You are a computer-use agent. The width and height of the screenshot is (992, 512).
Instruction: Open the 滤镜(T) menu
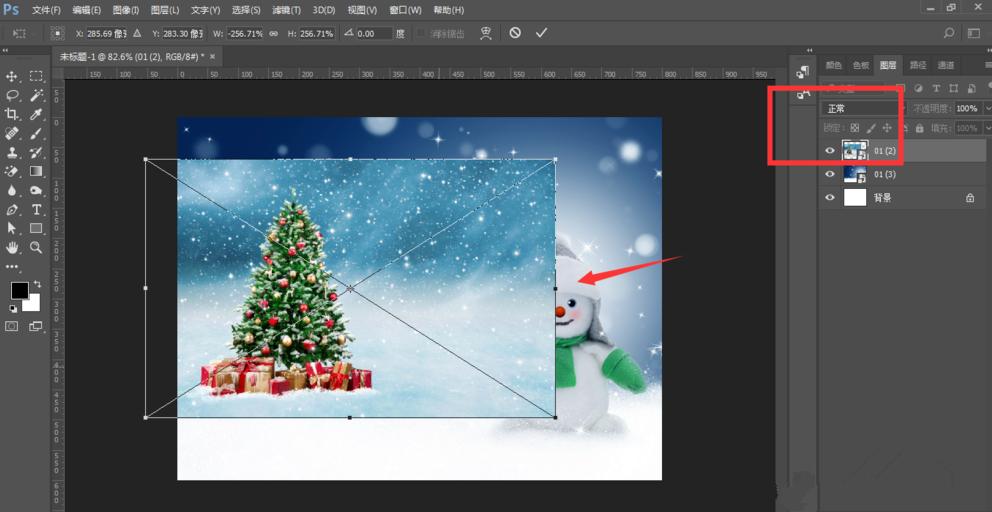288,10
